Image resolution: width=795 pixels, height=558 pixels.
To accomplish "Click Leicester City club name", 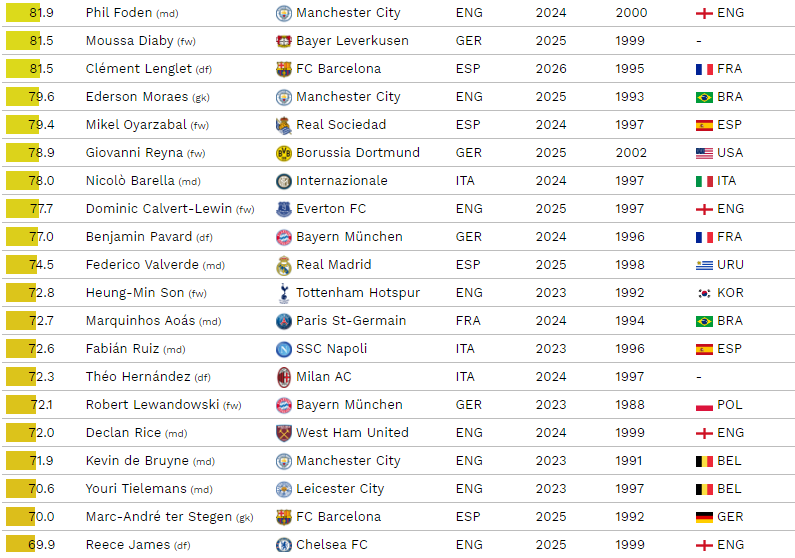I will [340, 489].
